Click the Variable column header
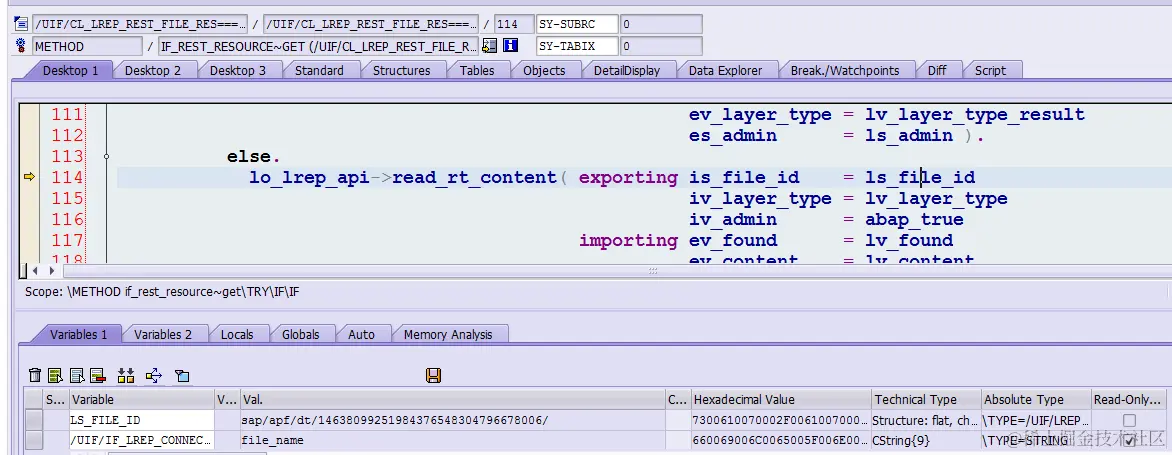 click(141, 400)
